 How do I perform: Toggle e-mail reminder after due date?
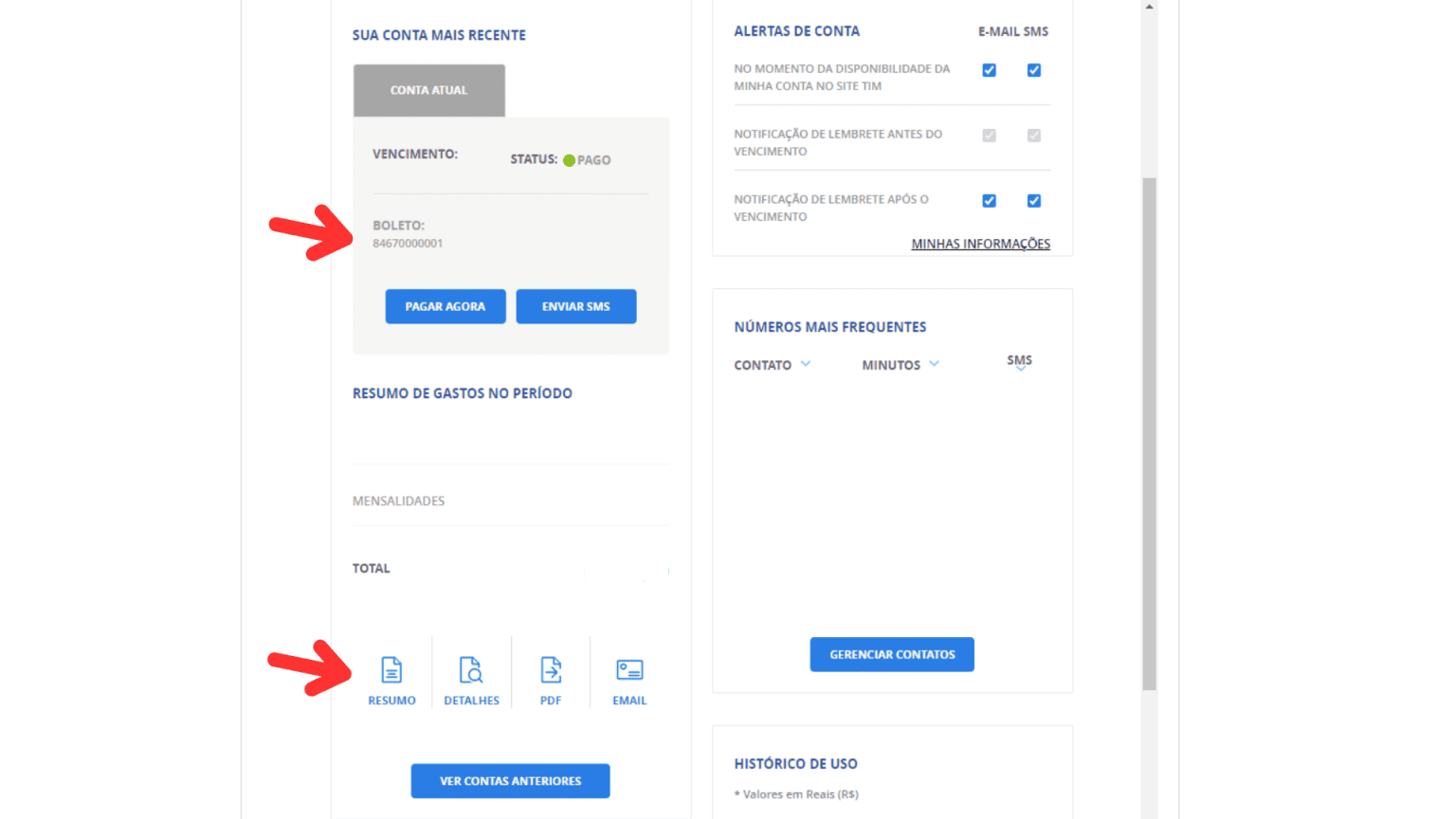point(989,201)
